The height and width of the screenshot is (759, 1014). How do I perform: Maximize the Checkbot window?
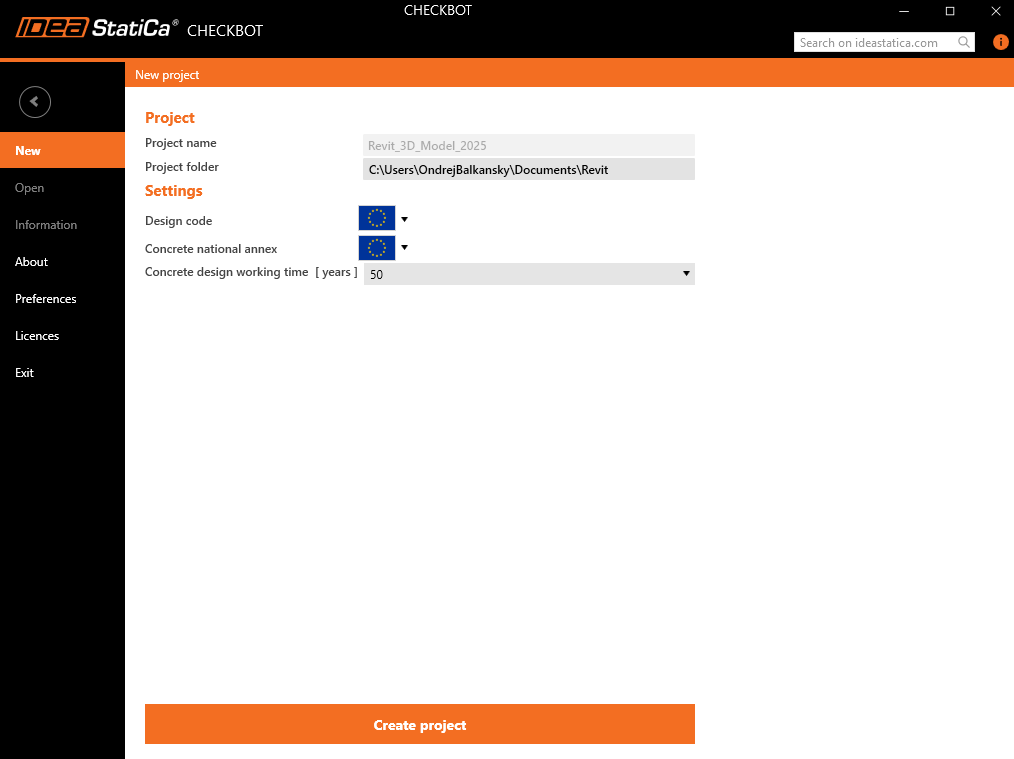pyautogui.click(x=950, y=11)
